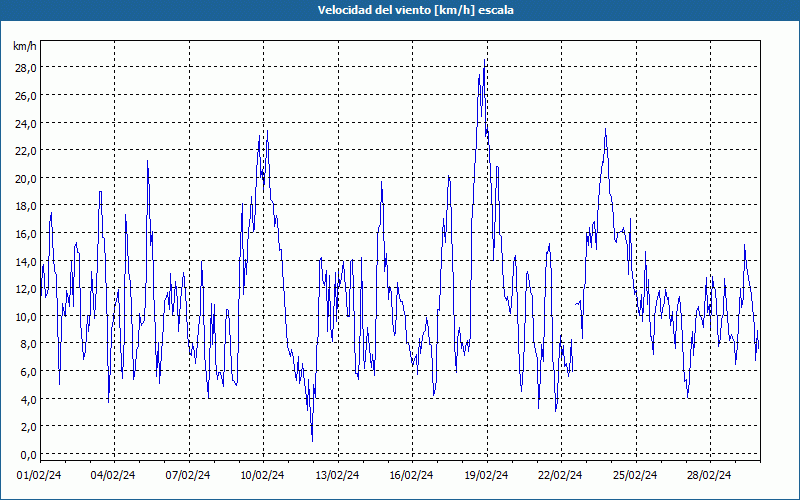Click the 13/02/24 date label
This screenshot has height=500, width=800.
click(x=337, y=476)
